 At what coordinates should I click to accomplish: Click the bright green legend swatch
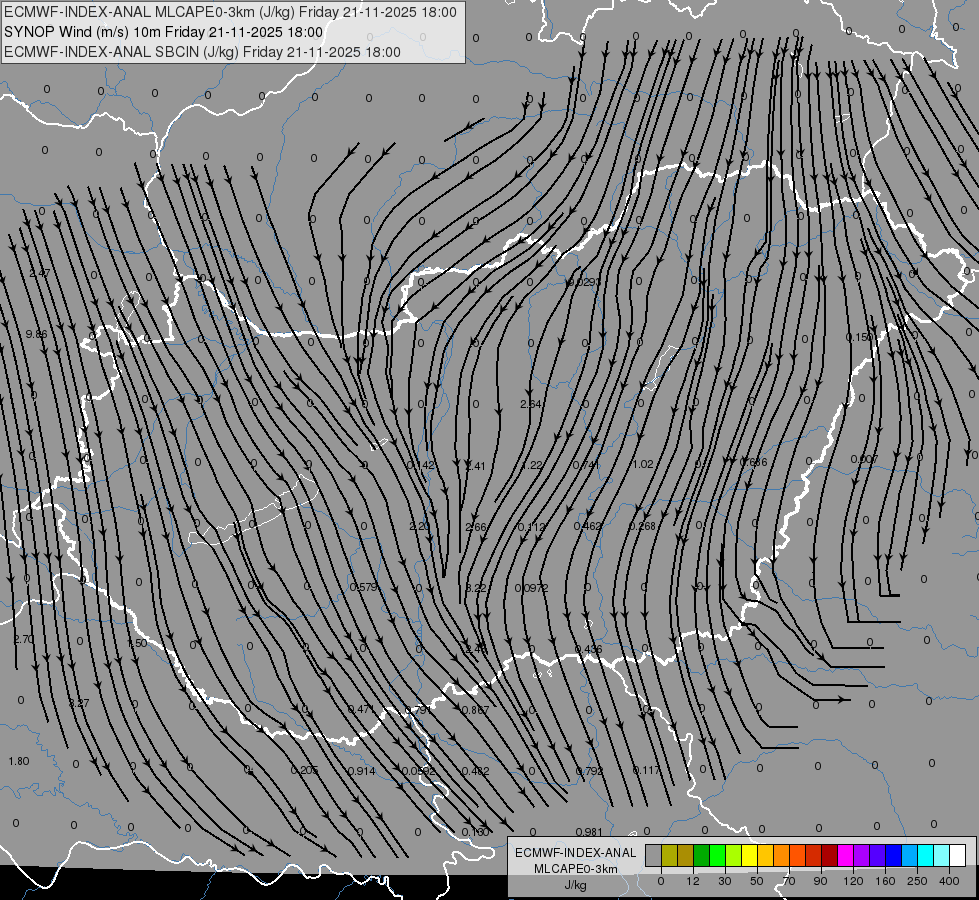point(718,855)
